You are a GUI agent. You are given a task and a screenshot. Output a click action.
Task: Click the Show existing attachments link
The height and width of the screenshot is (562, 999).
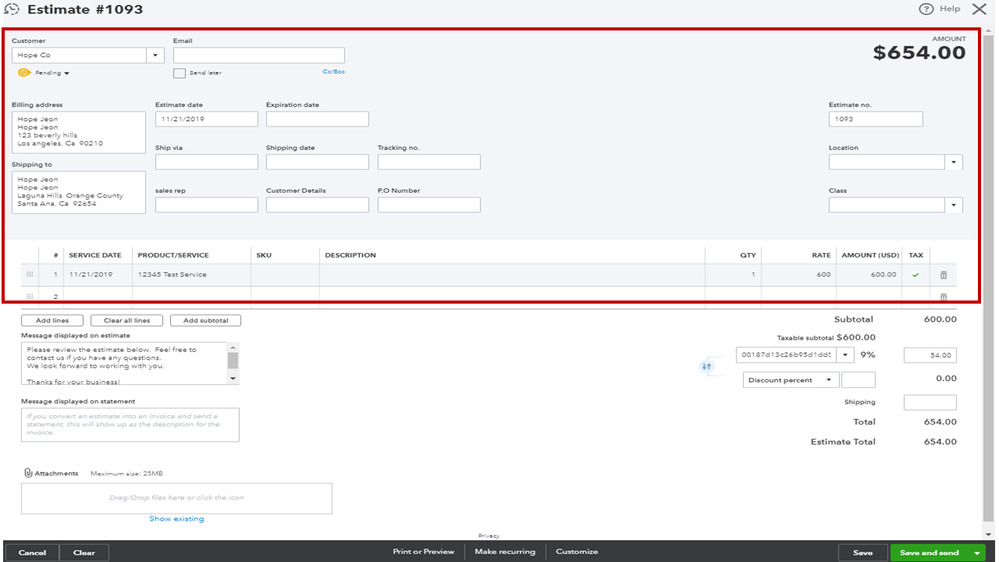point(176,519)
